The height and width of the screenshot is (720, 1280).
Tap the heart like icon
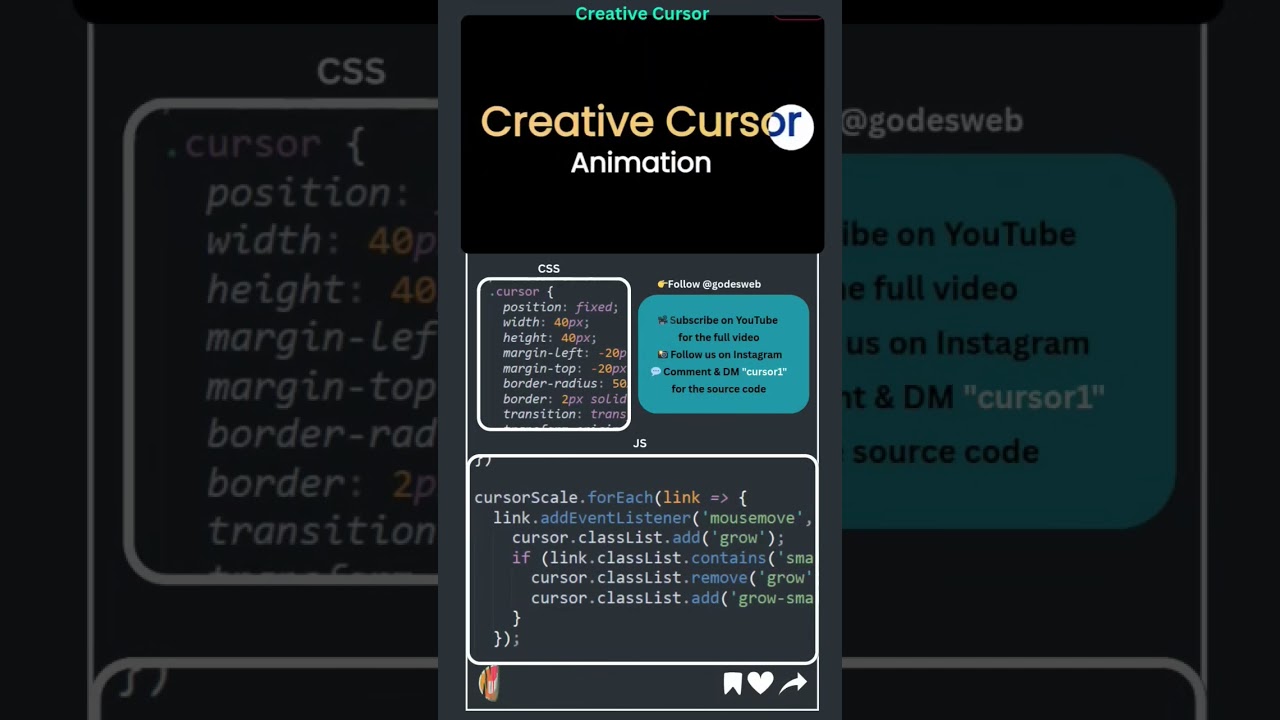(761, 684)
